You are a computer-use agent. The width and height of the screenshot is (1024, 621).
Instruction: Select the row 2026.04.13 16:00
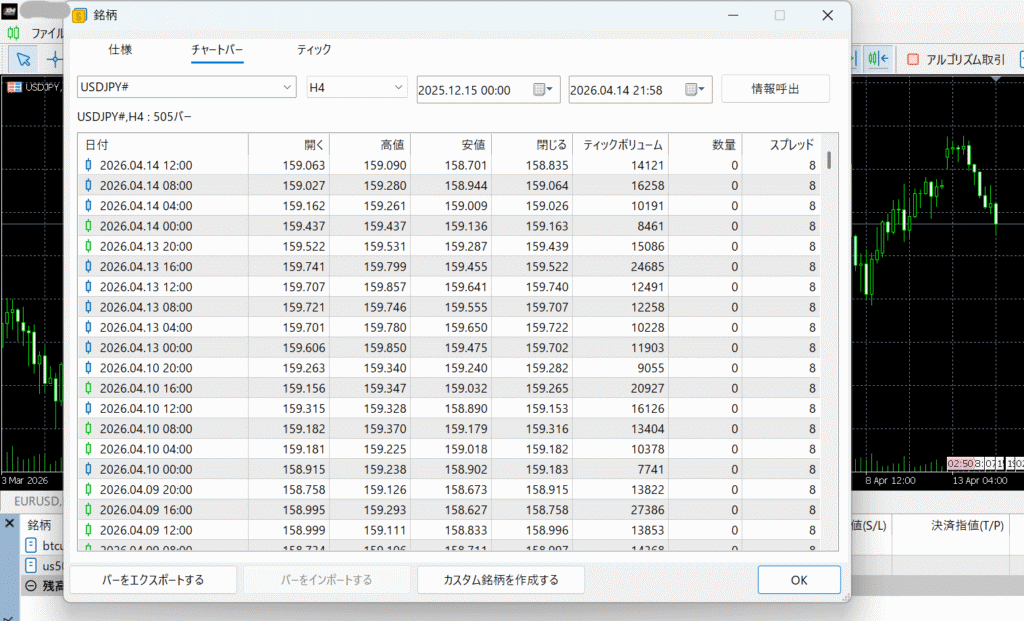(x=449, y=266)
